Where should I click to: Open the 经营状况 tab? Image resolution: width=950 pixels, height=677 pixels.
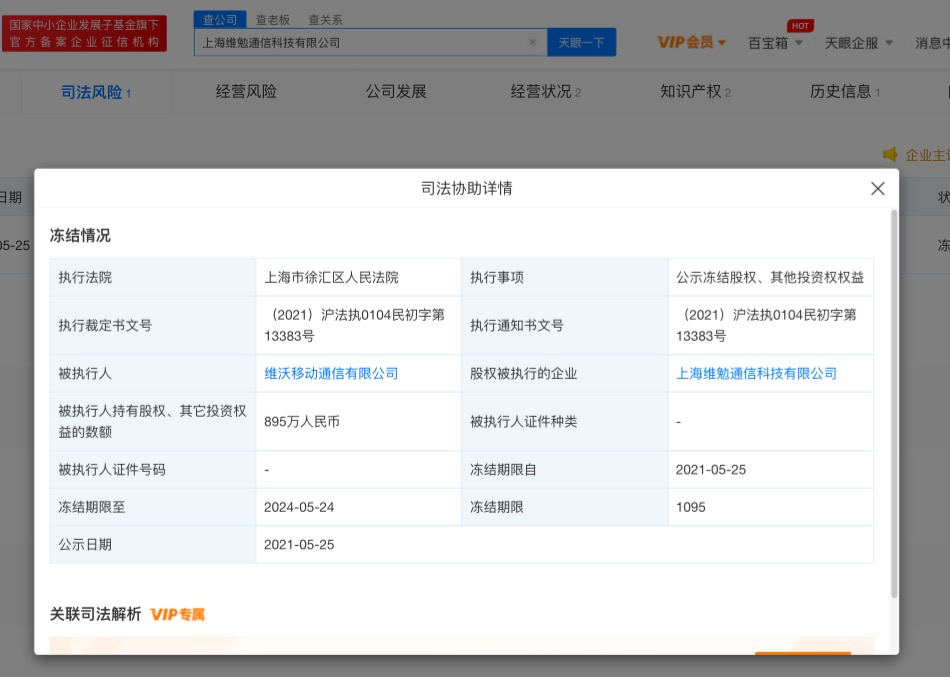click(545, 92)
